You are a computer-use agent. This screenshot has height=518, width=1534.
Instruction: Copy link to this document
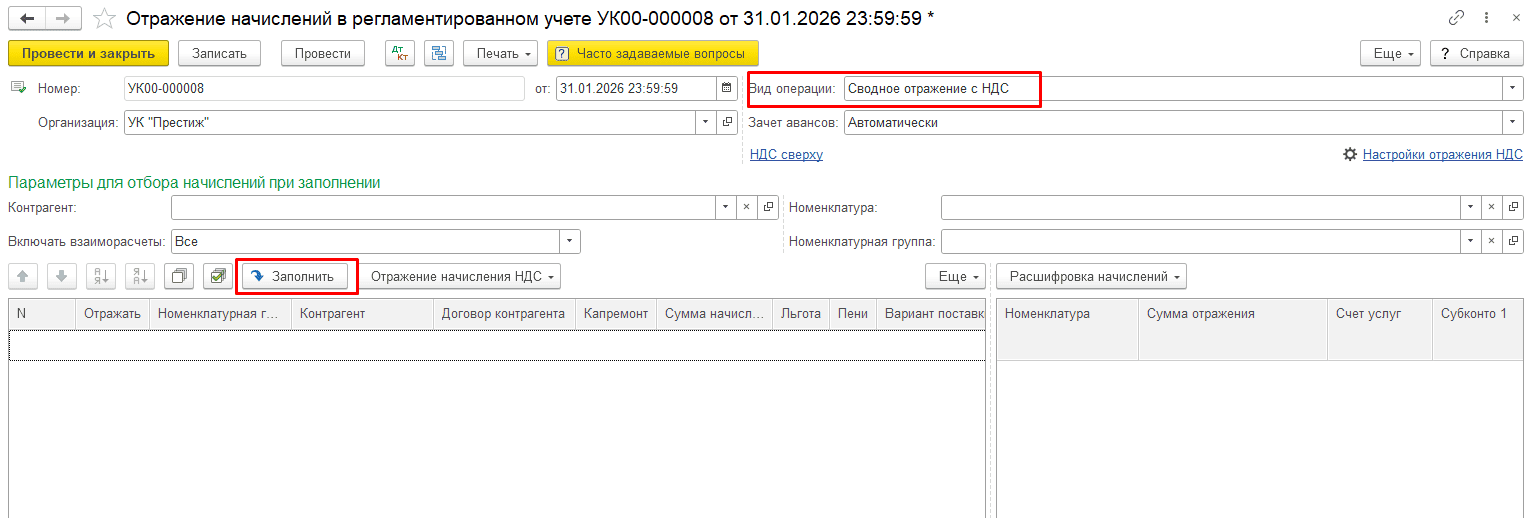(x=1455, y=19)
